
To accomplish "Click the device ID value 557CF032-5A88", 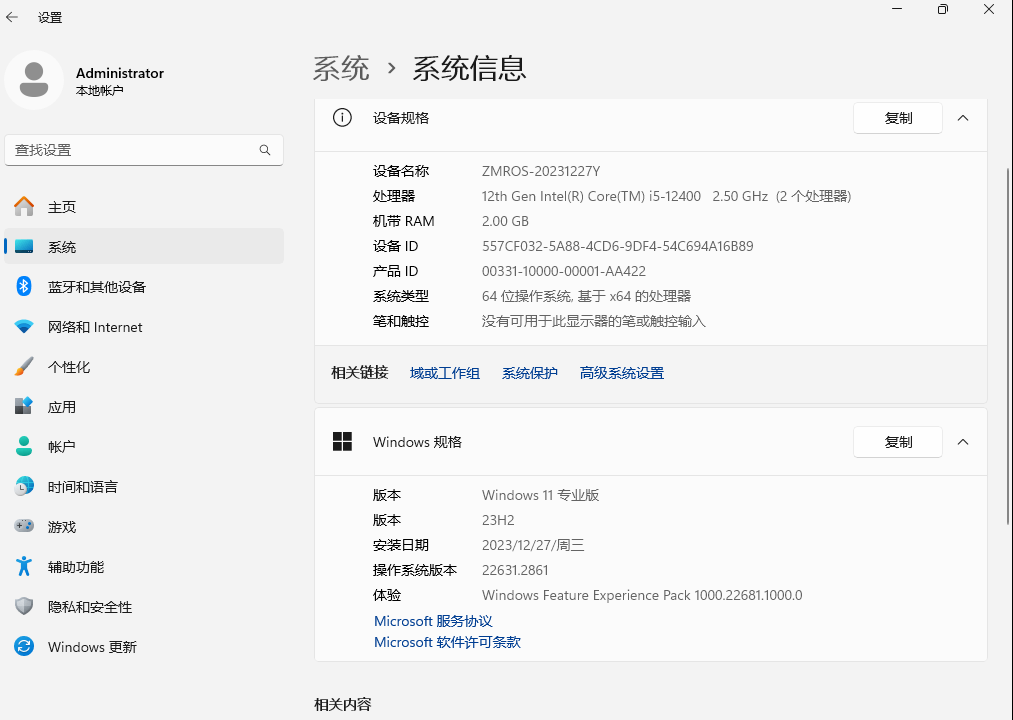I will [x=618, y=246].
